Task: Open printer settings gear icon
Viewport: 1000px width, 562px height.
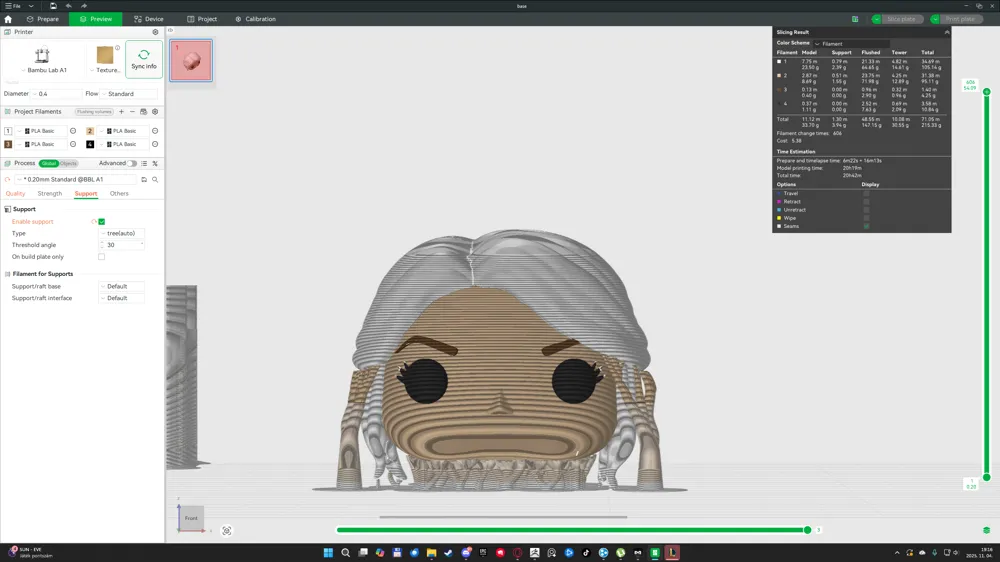Action: click(155, 32)
